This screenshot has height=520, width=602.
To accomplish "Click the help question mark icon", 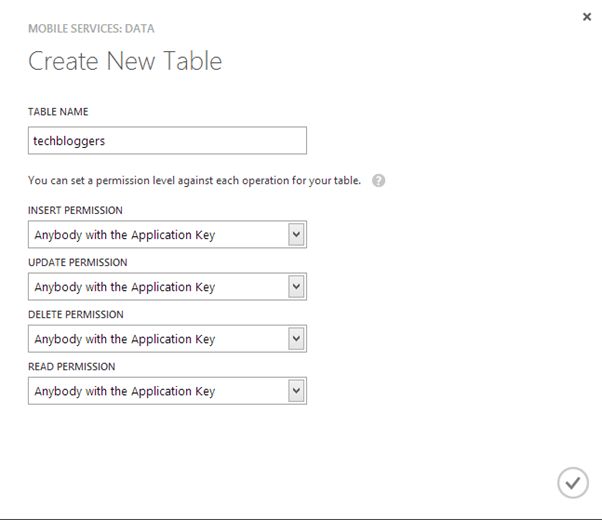I will (x=379, y=181).
